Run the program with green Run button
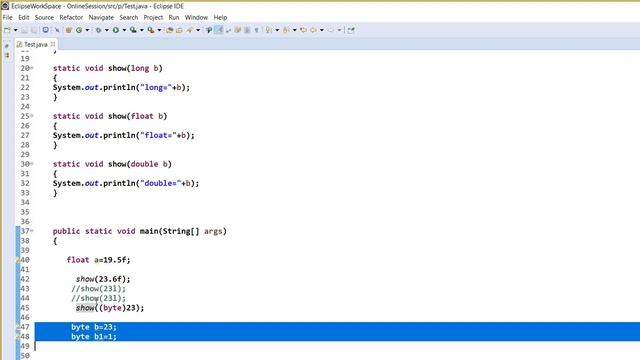640x360 pixels. click(x=116, y=30)
